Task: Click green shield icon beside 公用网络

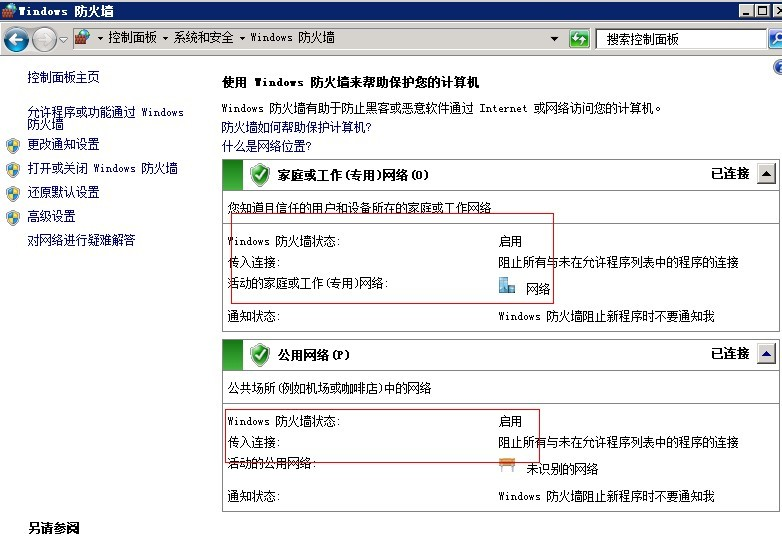Action: (260, 355)
